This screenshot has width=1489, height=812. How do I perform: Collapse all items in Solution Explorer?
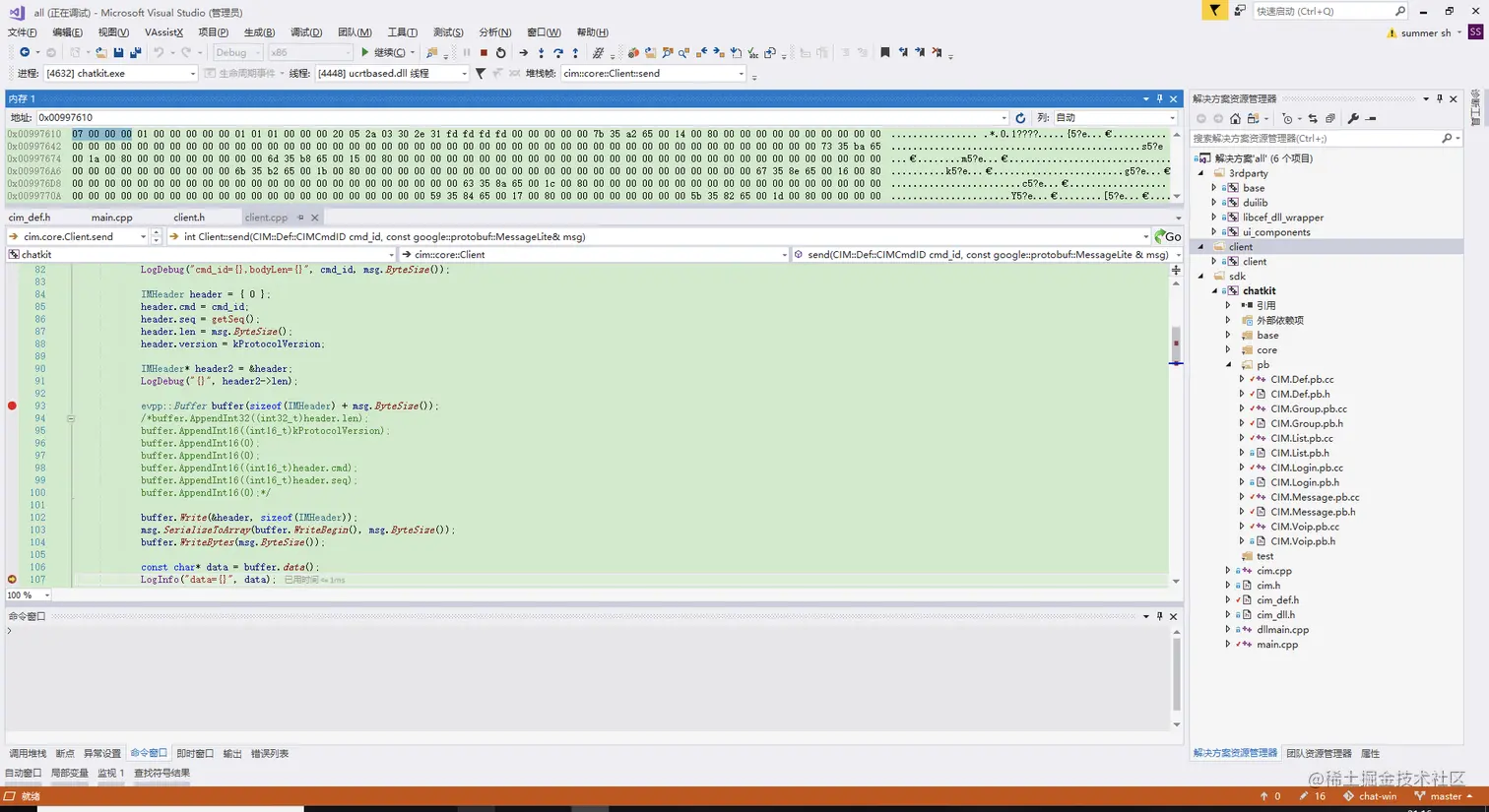(1330, 118)
